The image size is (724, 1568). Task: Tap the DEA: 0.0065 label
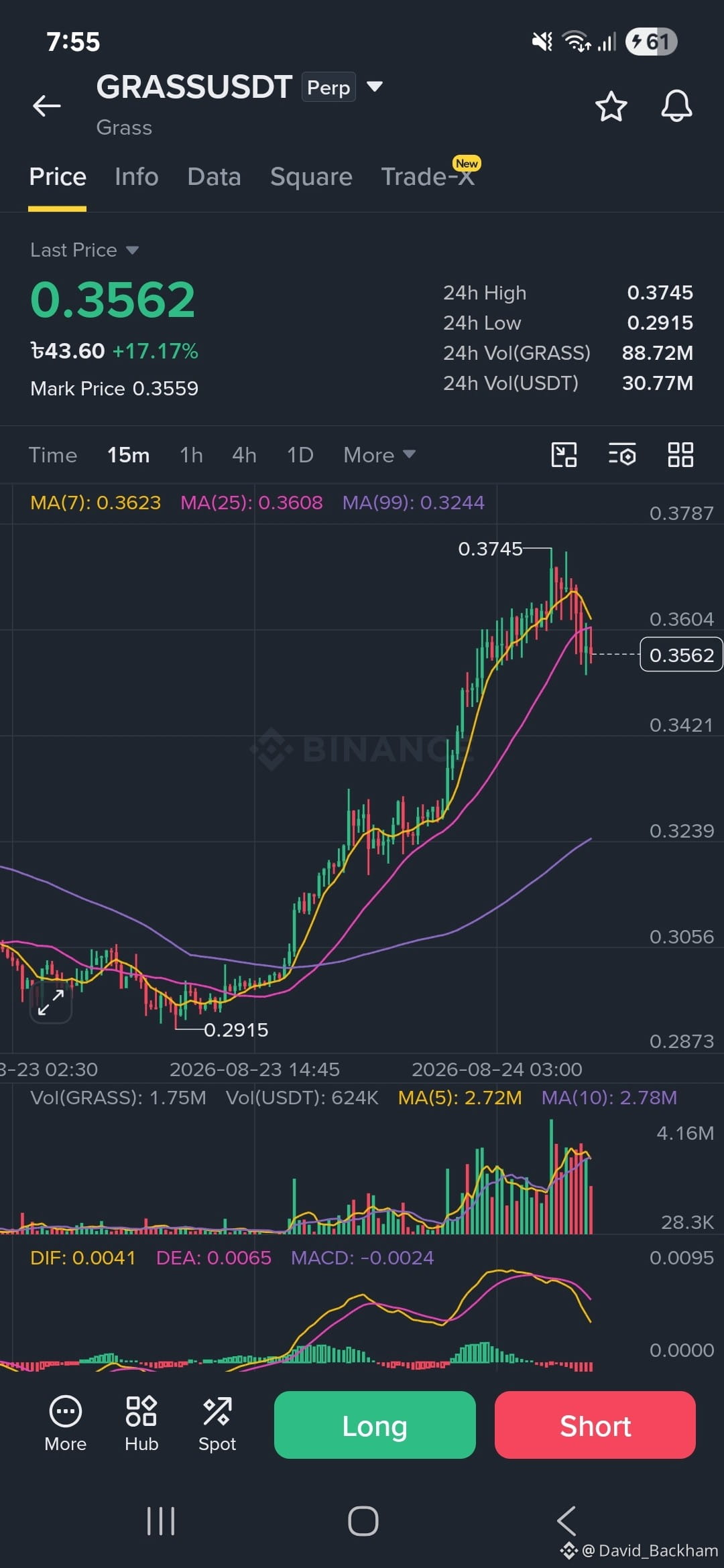(x=214, y=1258)
